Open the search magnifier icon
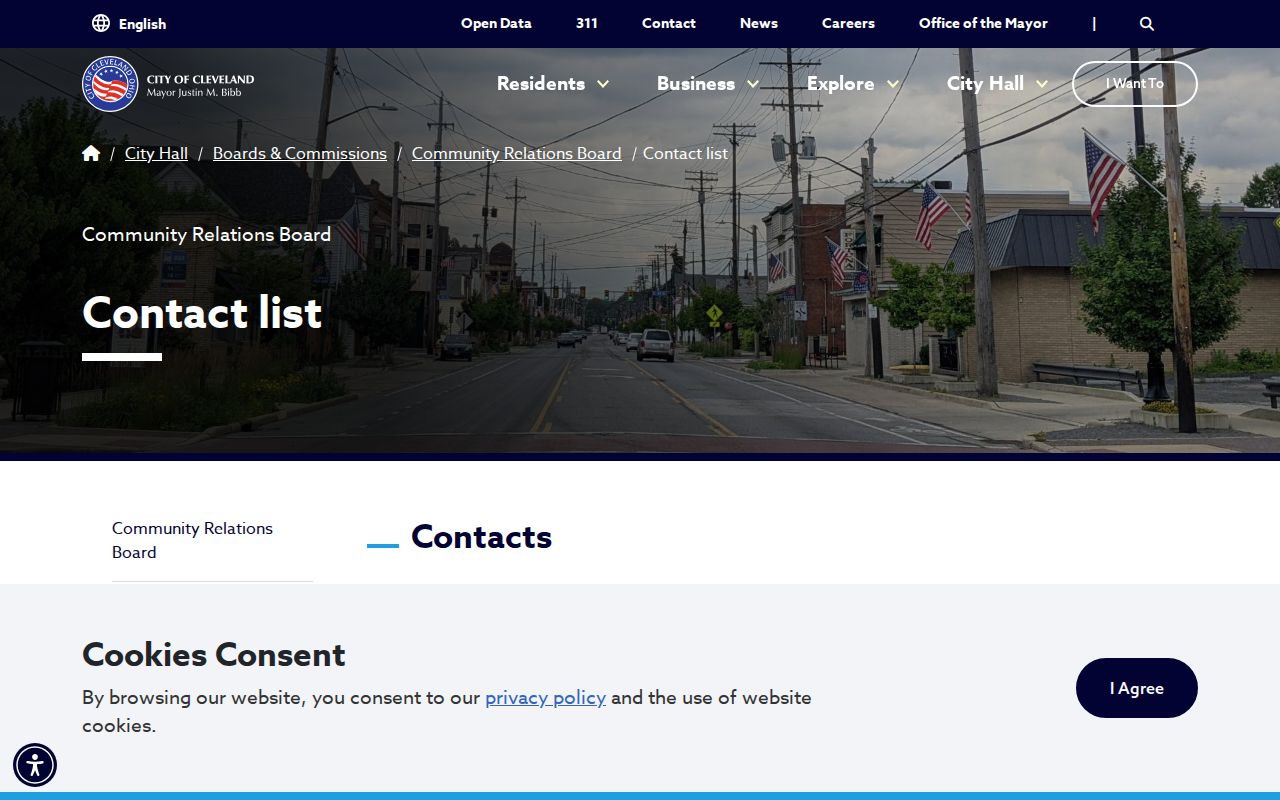The image size is (1280, 800). click(x=1147, y=24)
